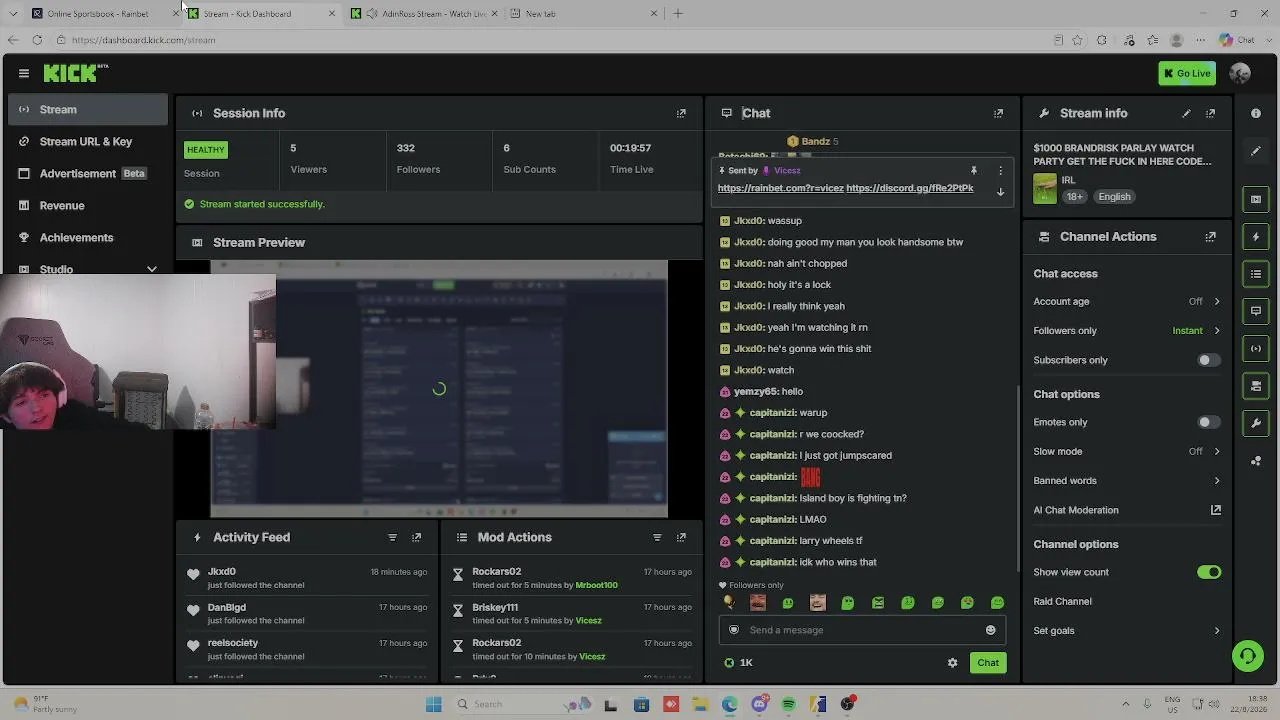Click the pin icon on the pinned message
The width and height of the screenshot is (1280, 720).
point(973,171)
